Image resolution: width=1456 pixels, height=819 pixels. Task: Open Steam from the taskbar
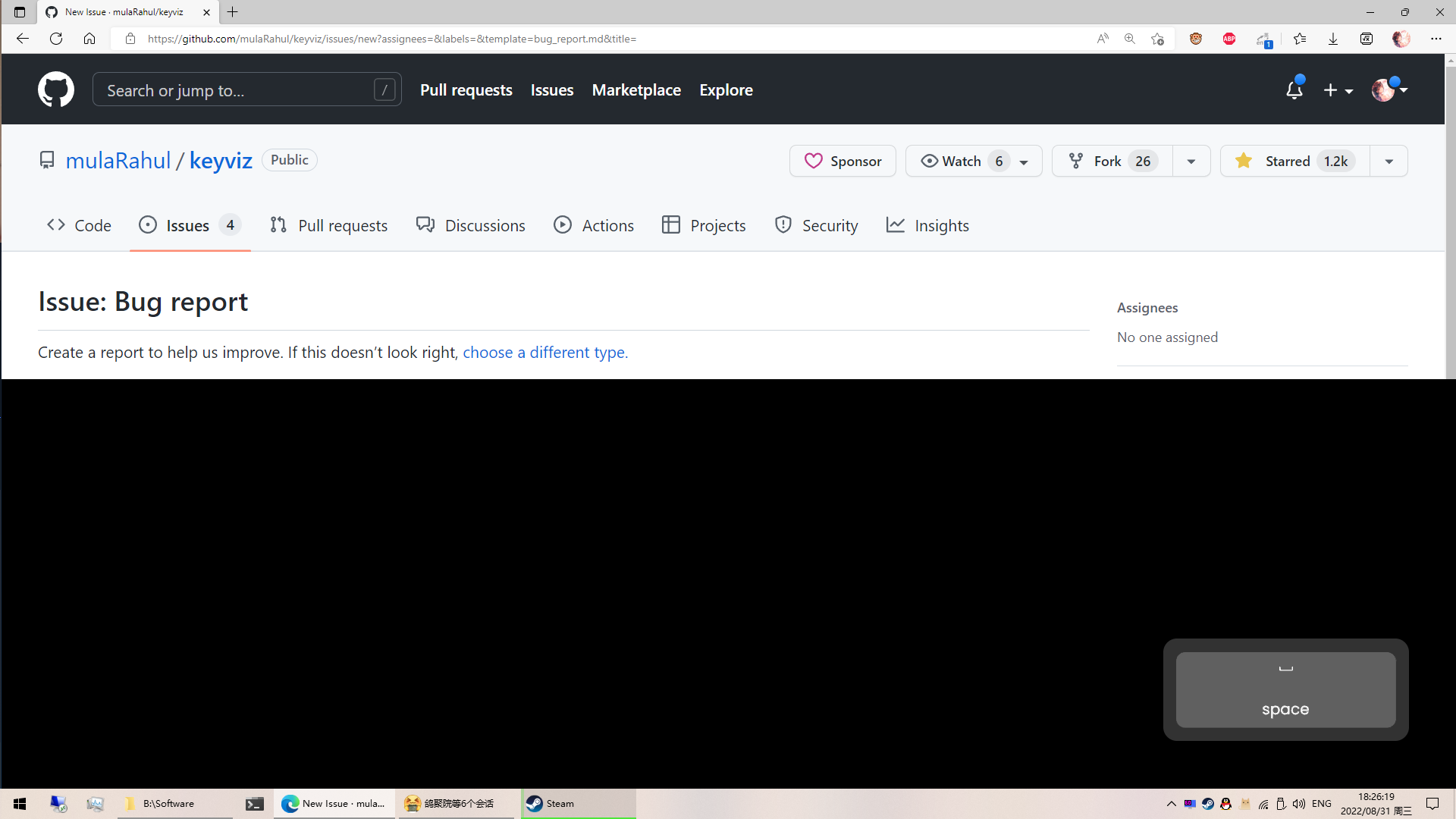(578, 804)
